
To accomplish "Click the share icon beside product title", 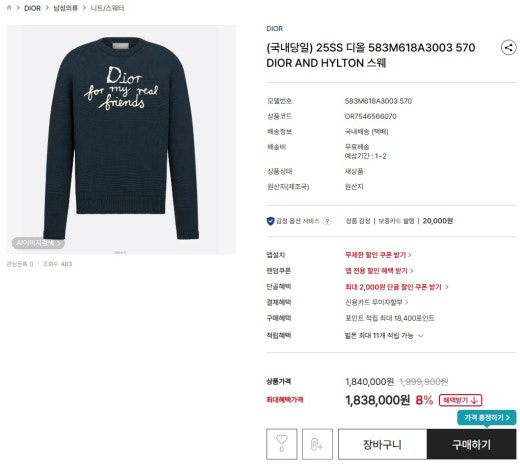I will tap(508, 48).
